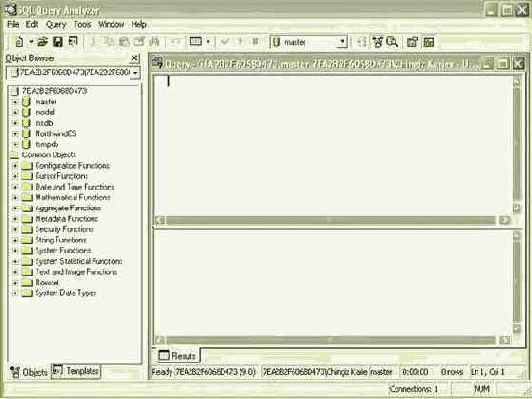Viewport: 532px width, 399px height.
Task: Open the Window menu
Action: tap(111, 24)
